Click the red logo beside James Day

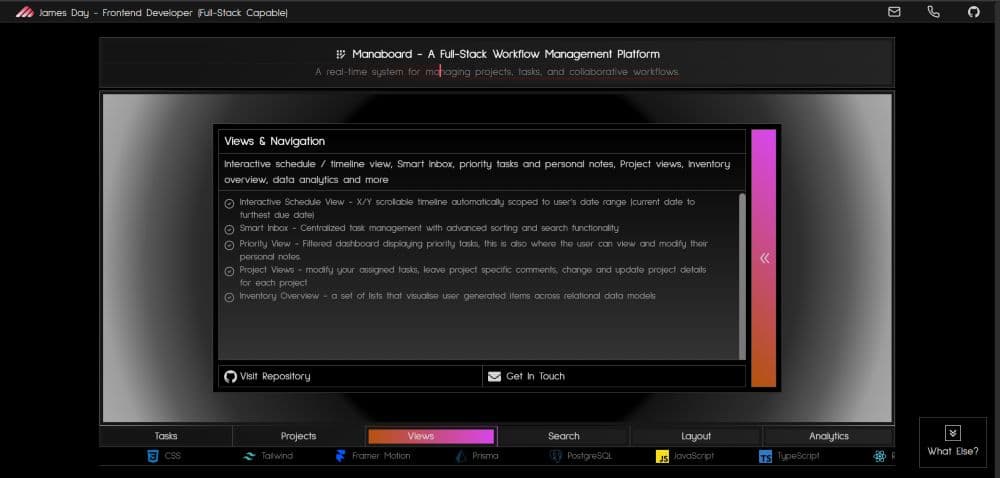pos(24,12)
